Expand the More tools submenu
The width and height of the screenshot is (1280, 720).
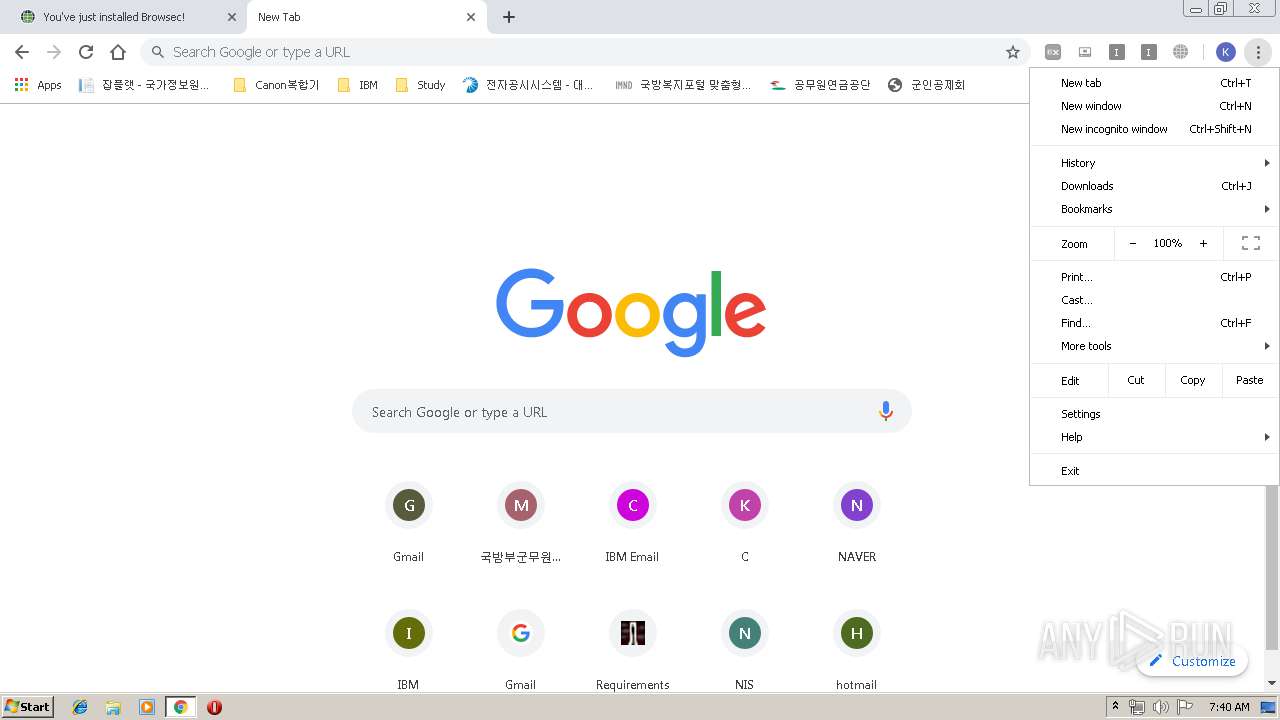click(x=1154, y=346)
